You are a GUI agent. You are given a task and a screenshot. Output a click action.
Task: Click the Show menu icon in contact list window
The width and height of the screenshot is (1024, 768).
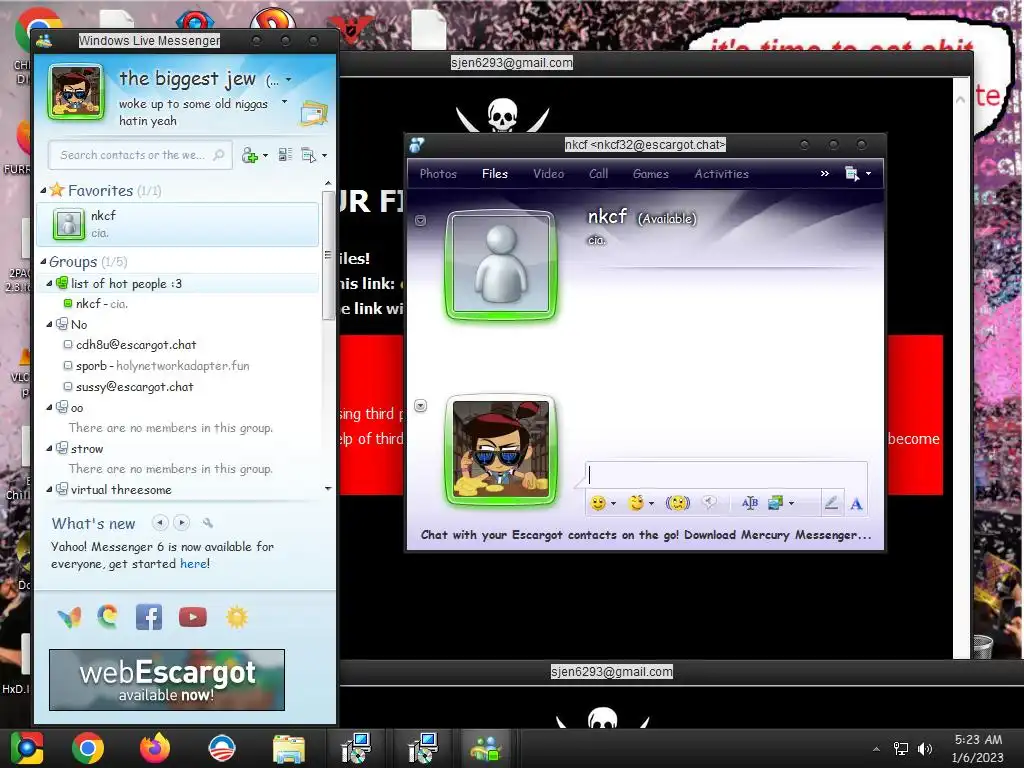click(308, 155)
